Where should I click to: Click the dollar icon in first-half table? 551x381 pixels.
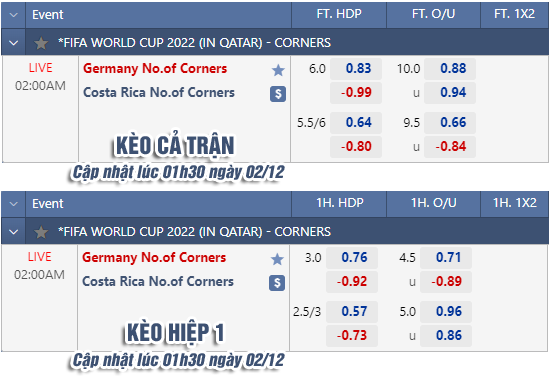(277, 283)
